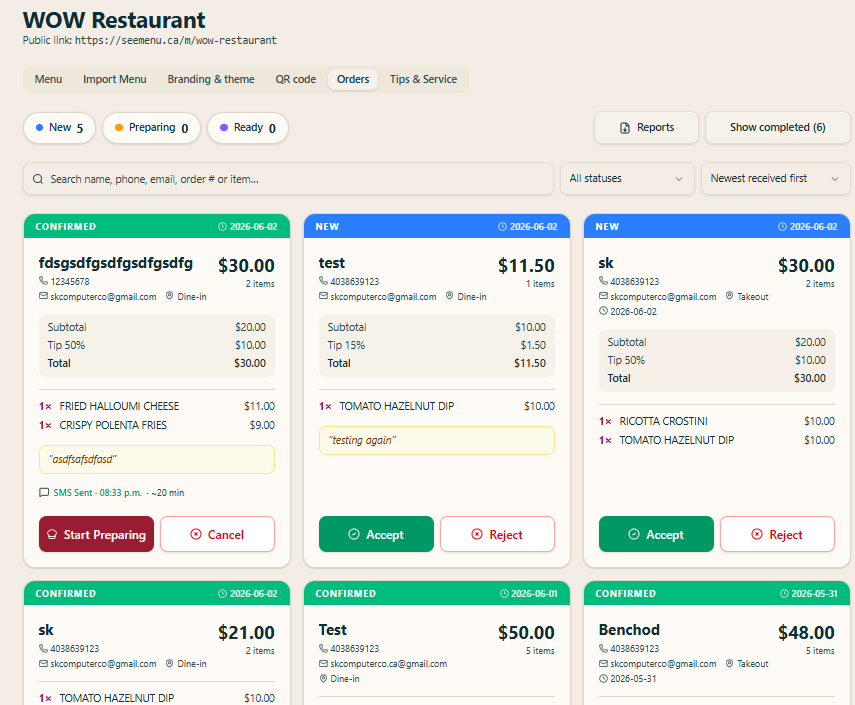
Task: Filter orders by Ready status chip
Action: pos(248,128)
